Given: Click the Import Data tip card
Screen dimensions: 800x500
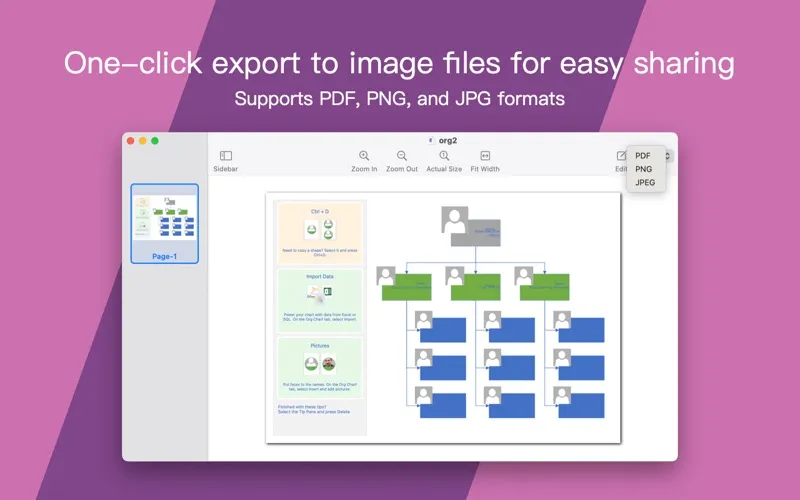Looking at the screenshot, I should (320, 301).
